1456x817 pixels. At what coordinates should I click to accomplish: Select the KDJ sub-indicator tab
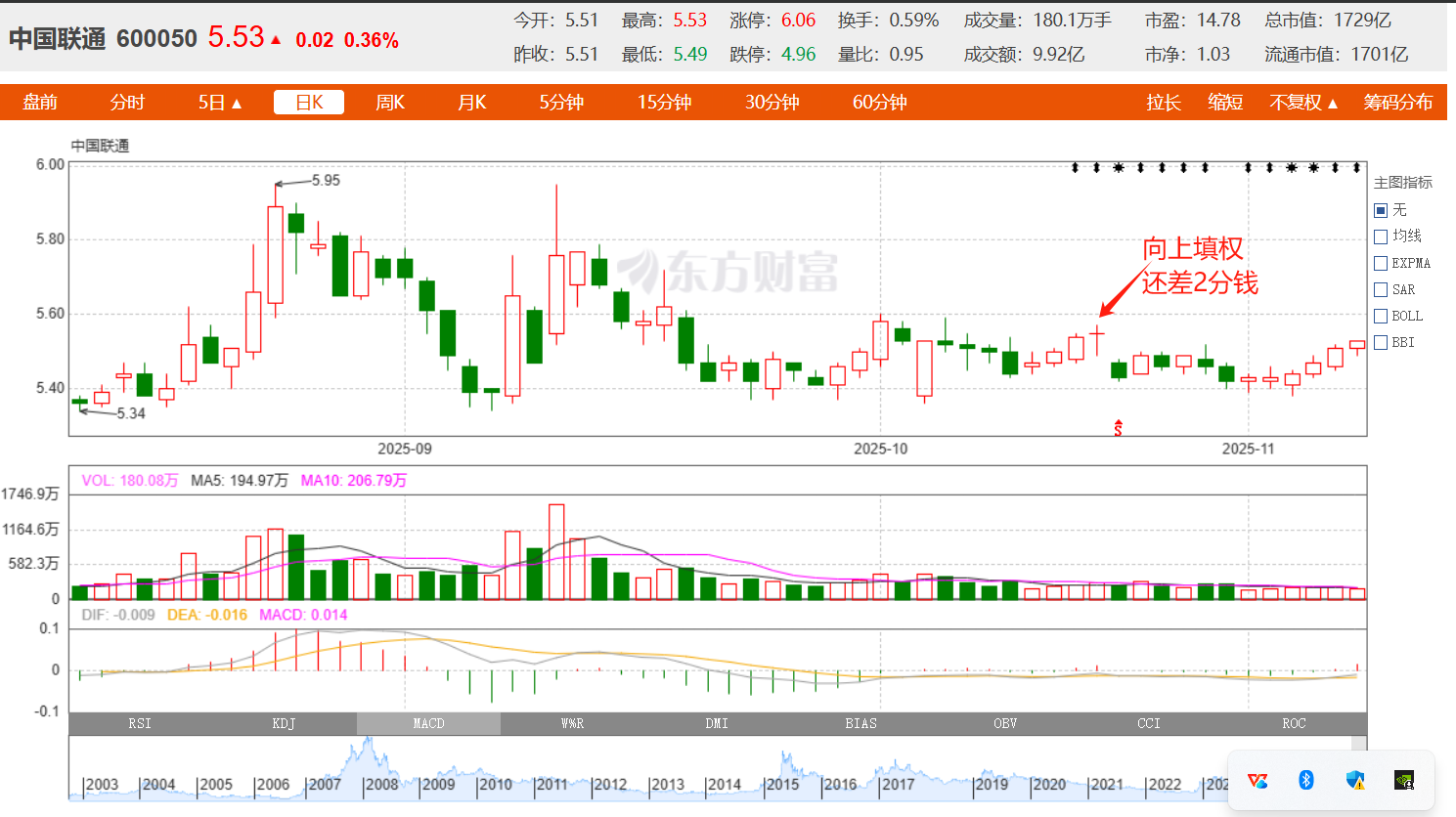click(x=284, y=723)
